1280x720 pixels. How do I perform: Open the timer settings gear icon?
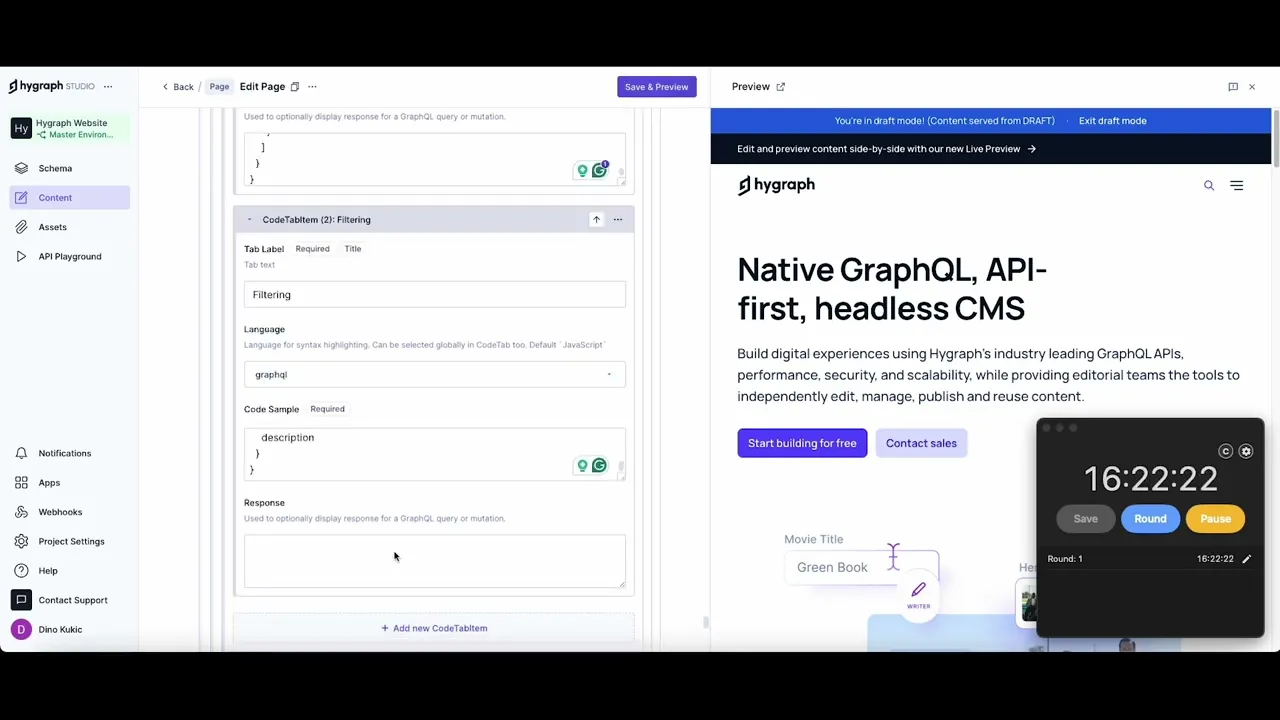click(x=1246, y=451)
